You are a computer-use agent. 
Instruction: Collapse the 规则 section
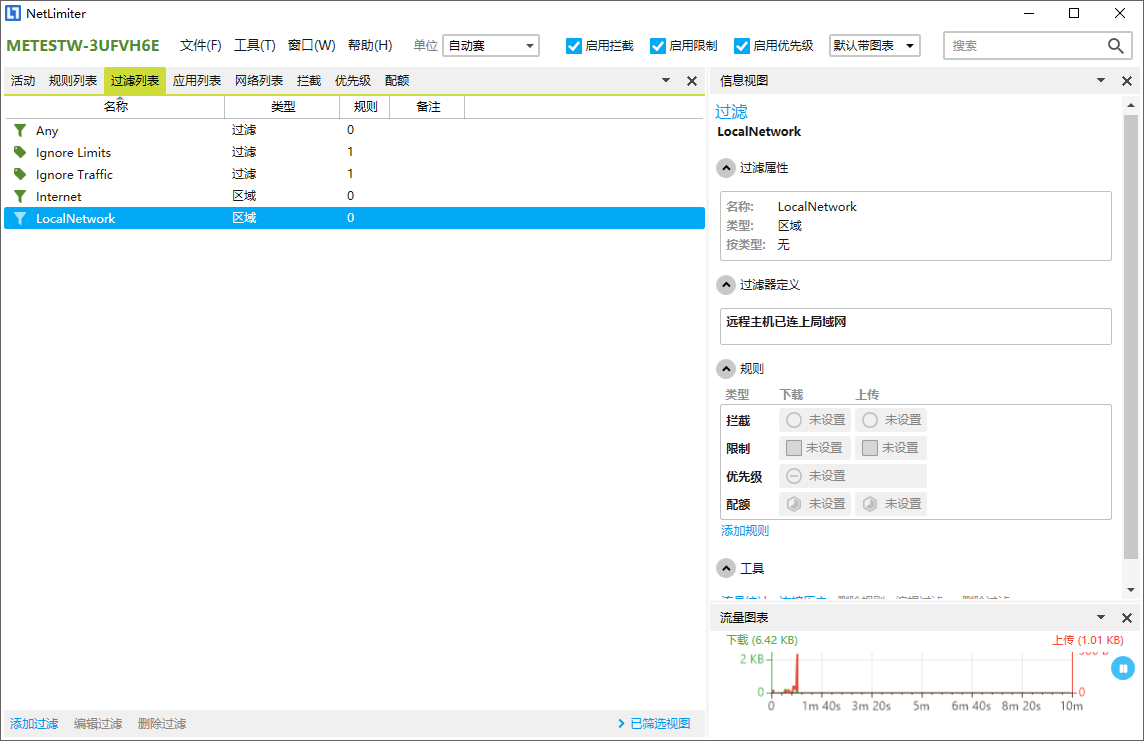(x=725, y=369)
